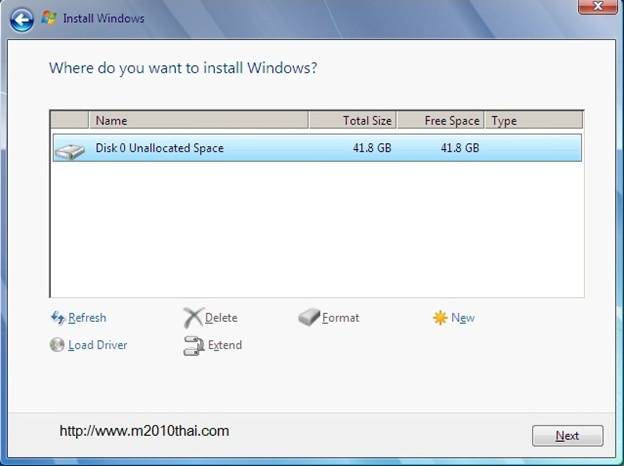
Task: Click the New starburst icon
Action: [440, 318]
